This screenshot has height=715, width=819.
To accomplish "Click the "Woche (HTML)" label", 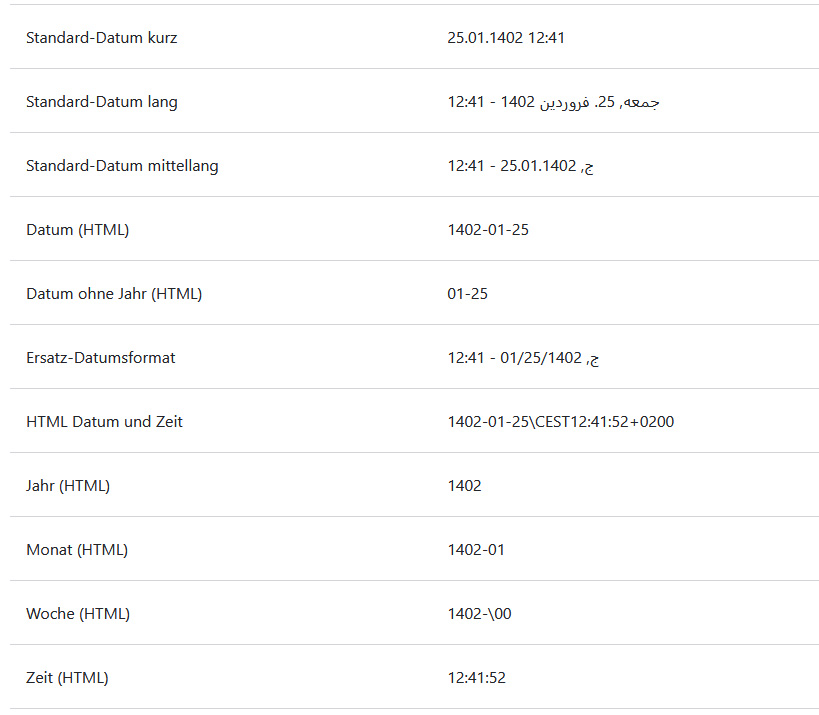I will 78,614.
